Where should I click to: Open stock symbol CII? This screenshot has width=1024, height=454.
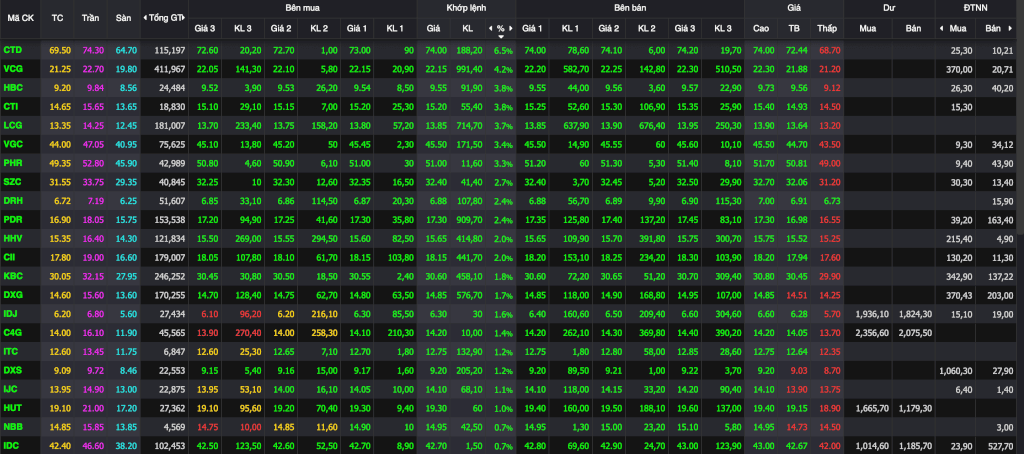tap(10, 257)
